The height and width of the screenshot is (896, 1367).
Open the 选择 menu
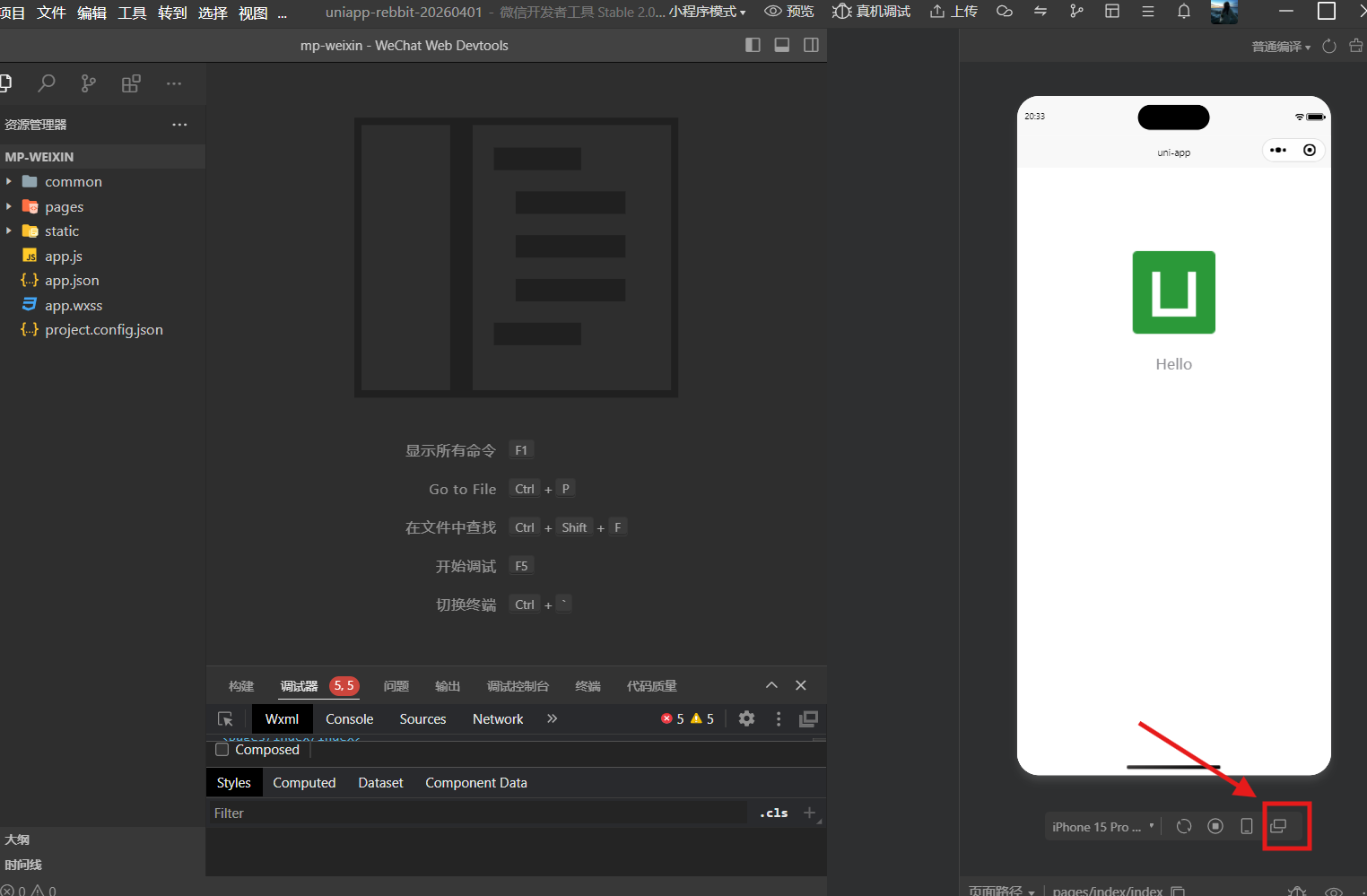point(213,13)
